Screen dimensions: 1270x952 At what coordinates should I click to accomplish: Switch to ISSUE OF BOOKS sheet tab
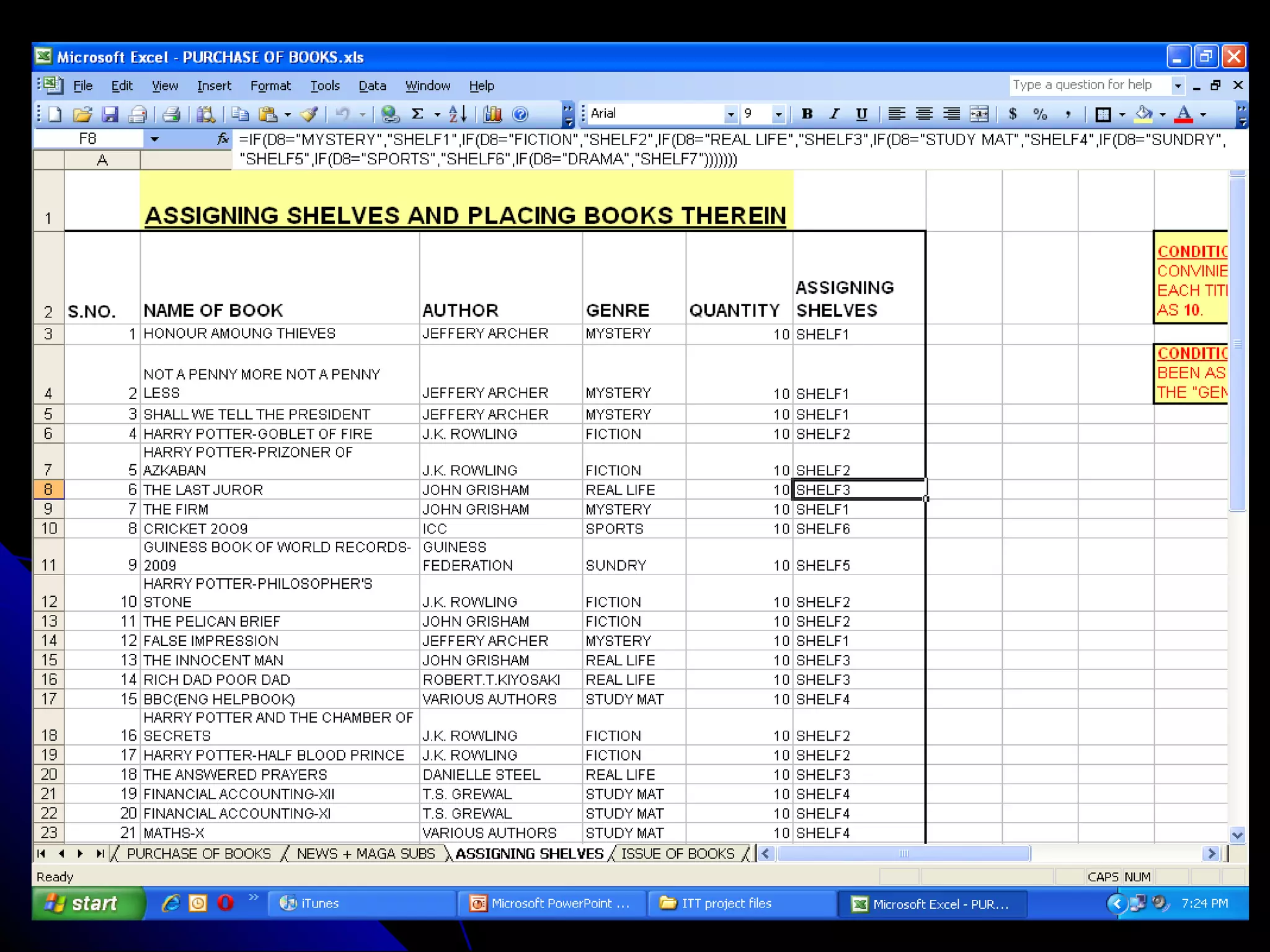pos(677,853)
